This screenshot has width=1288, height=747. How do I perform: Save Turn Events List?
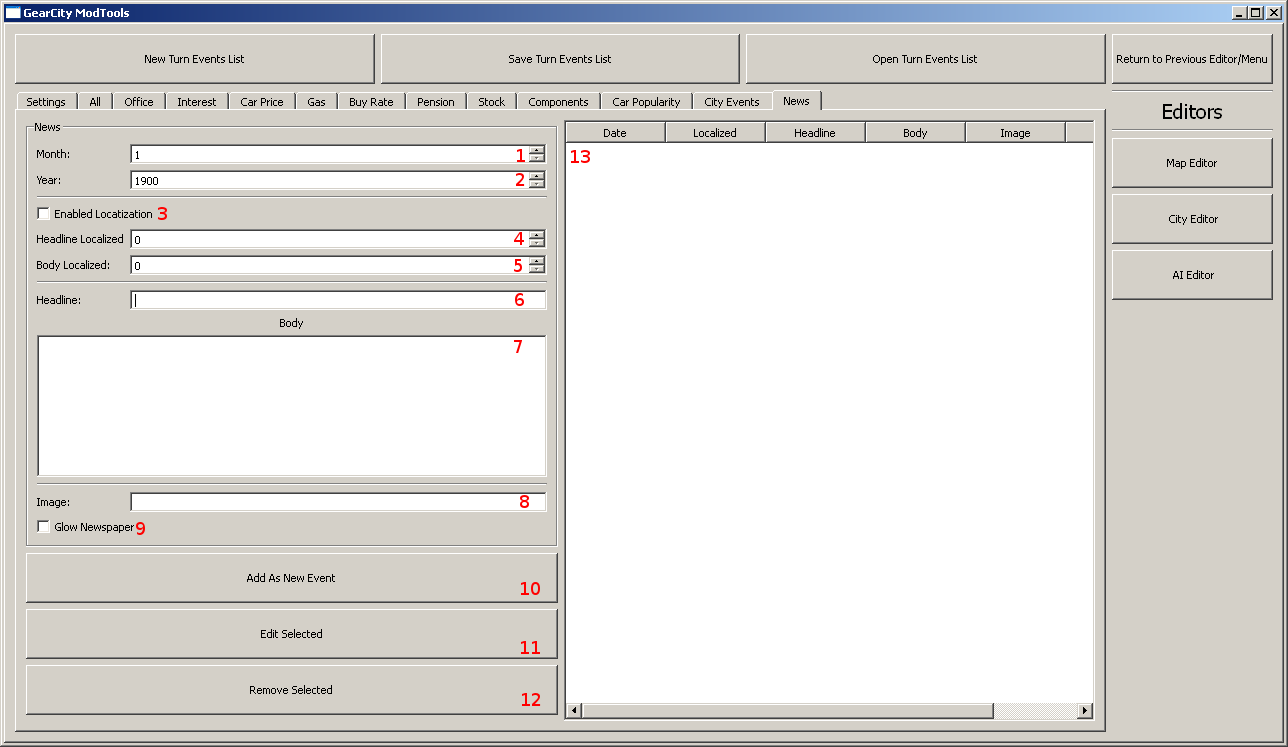coord(560,59)
